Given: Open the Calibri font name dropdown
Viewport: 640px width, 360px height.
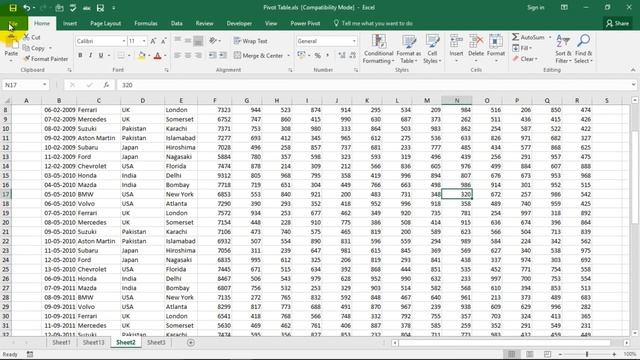Looking at the screenshot, I should (x=123, y=41).
